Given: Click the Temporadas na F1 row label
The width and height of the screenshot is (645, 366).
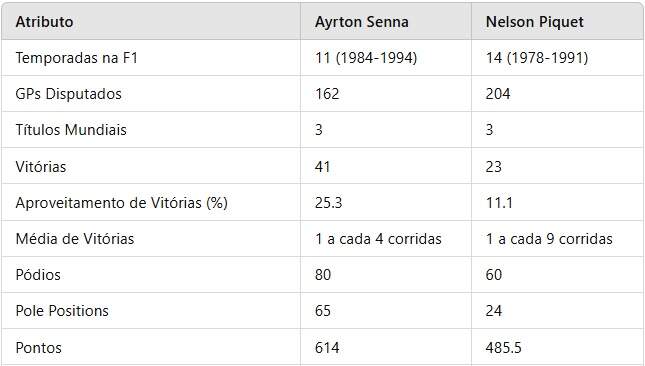Looking at the screenshot, I should point(77,58).
